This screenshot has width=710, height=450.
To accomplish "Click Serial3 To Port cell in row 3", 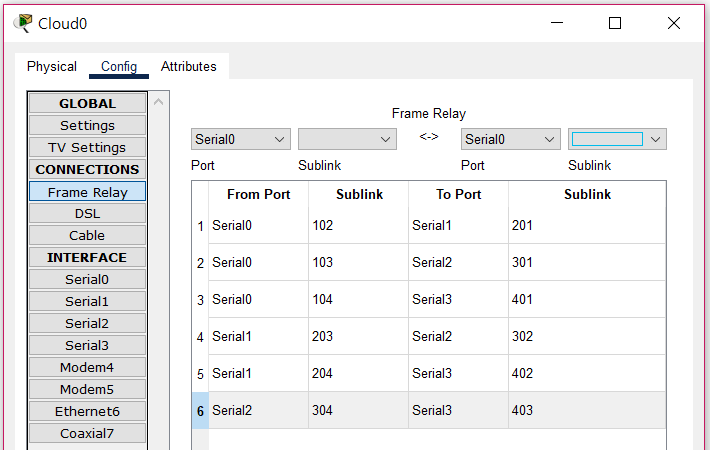I will pyautogui.click(x=459, y=300).
